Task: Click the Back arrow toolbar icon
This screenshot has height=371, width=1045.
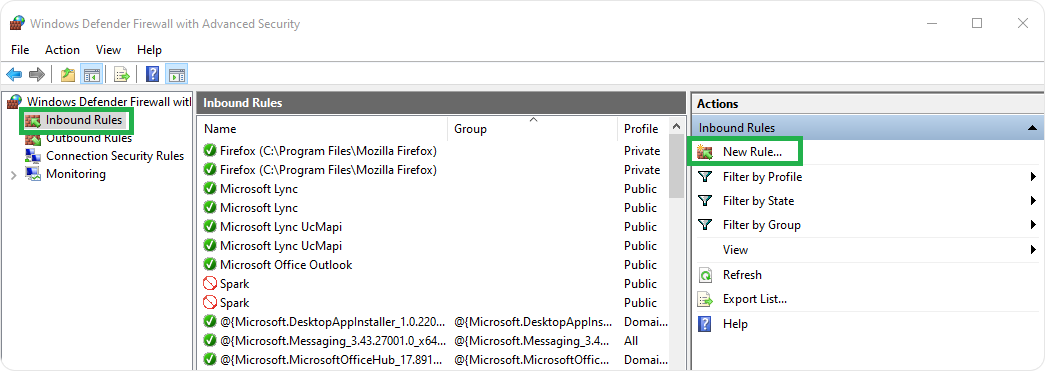Action: (14, 74)
